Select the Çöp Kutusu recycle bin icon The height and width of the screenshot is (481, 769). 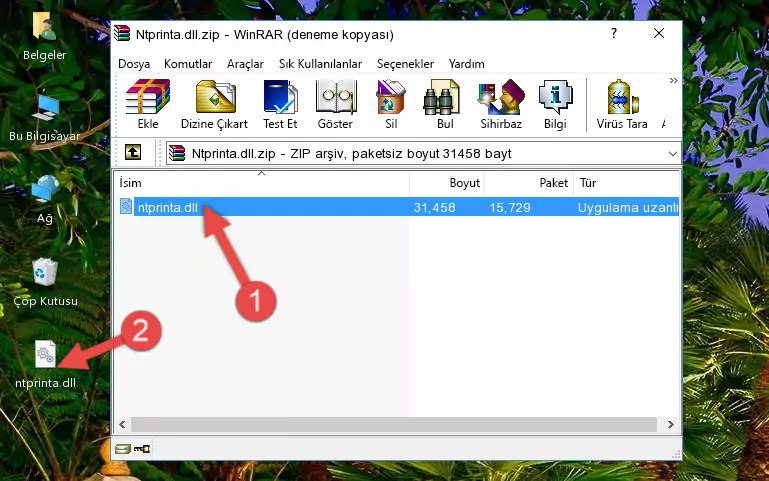(45, 282)
